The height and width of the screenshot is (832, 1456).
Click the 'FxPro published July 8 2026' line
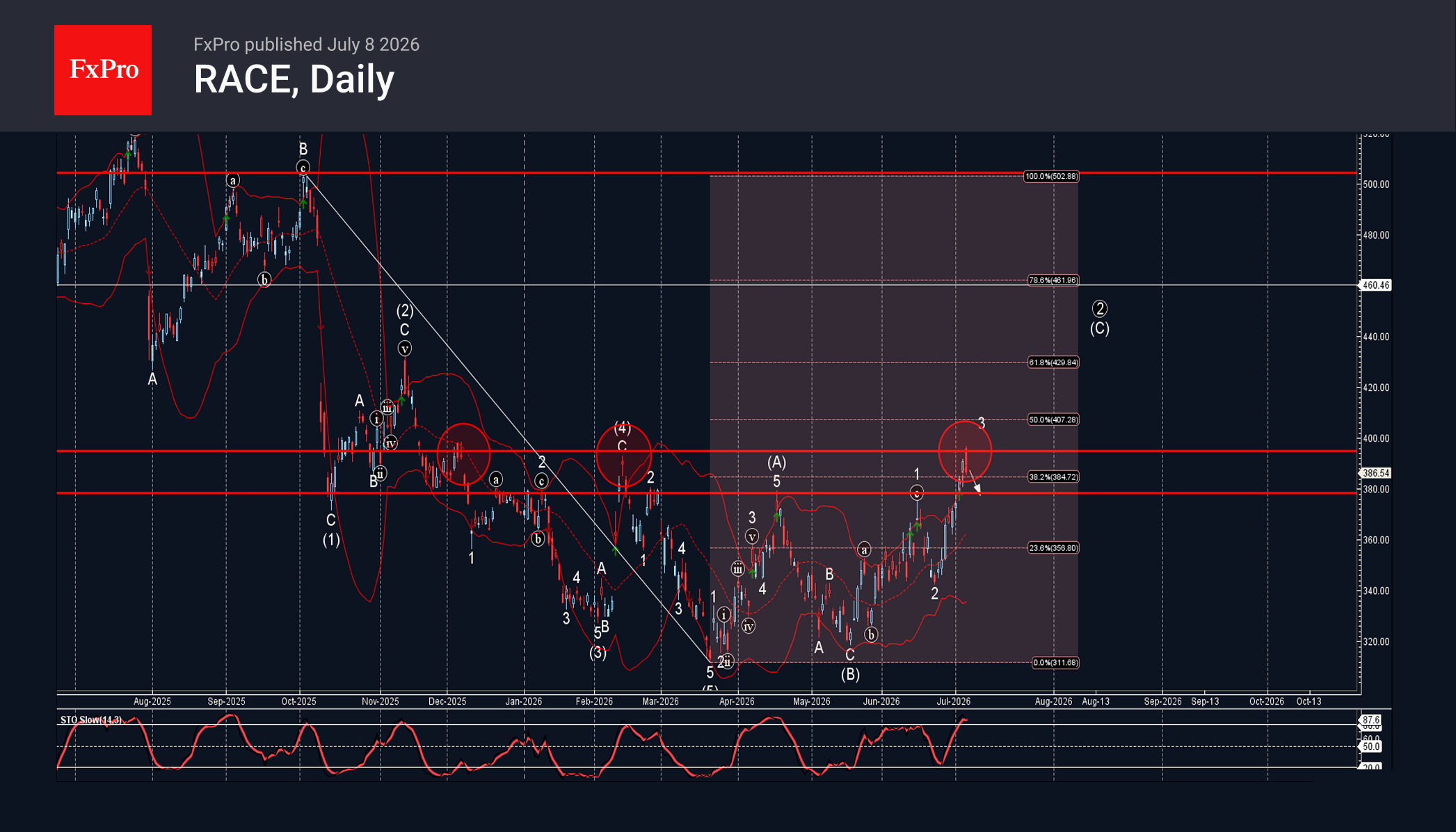(306, 45)
